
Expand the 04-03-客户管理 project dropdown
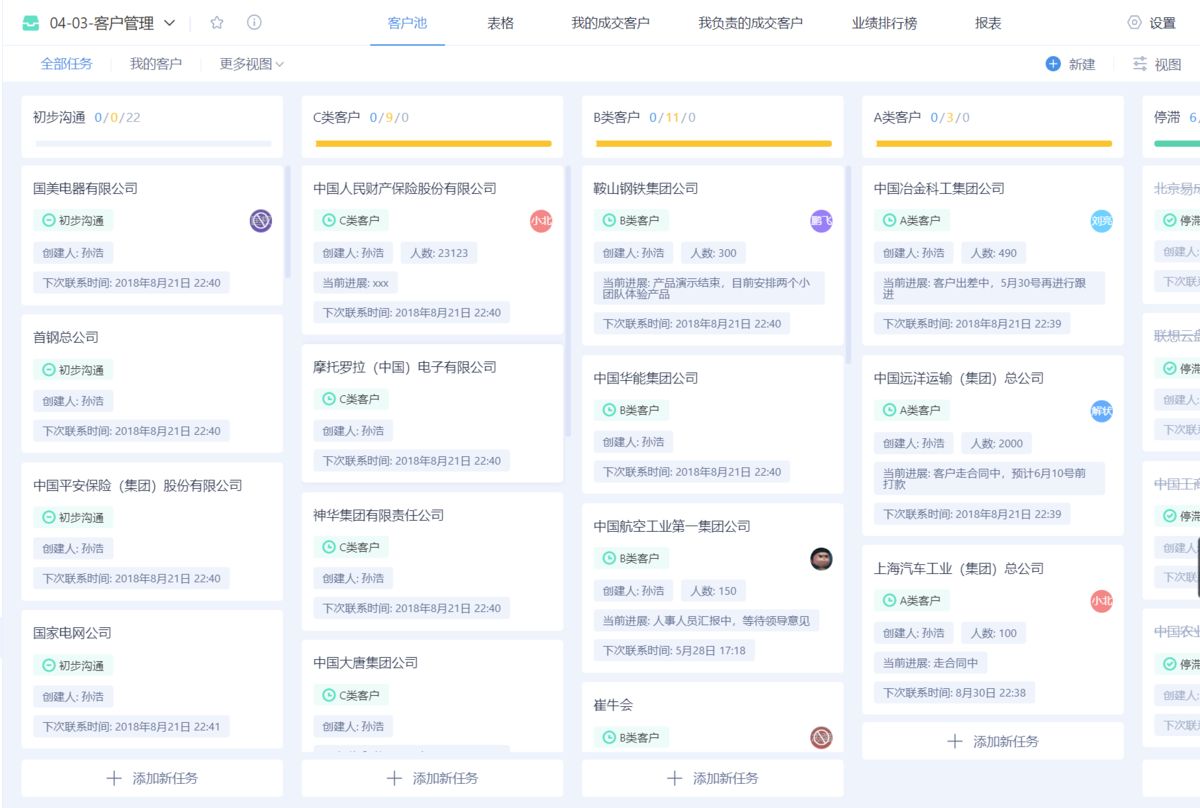(x=169, y=23)
